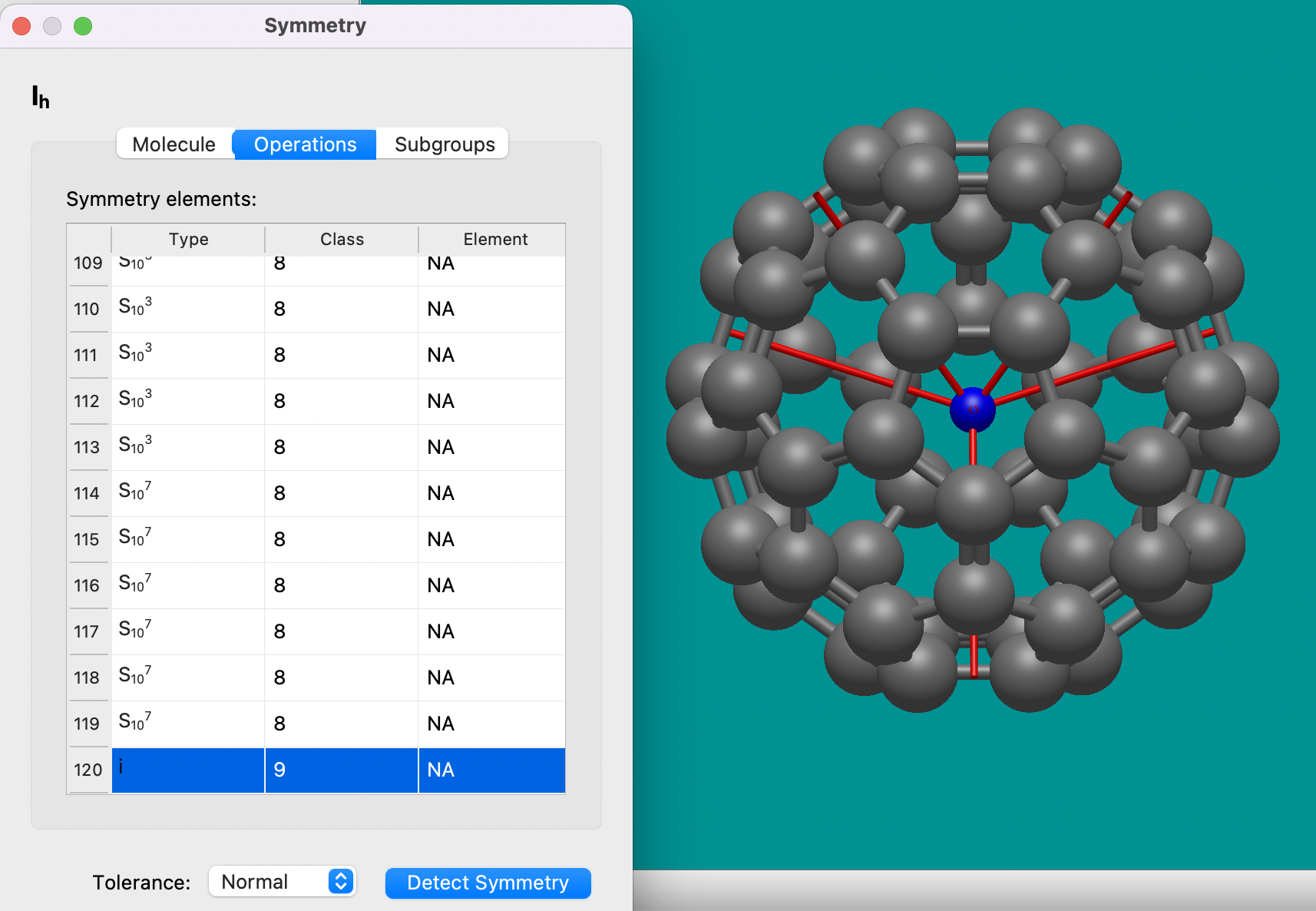Click the Tolerance stepper arrows
The height and width of the screenshot is (911, 1316).
coord(340,882)
